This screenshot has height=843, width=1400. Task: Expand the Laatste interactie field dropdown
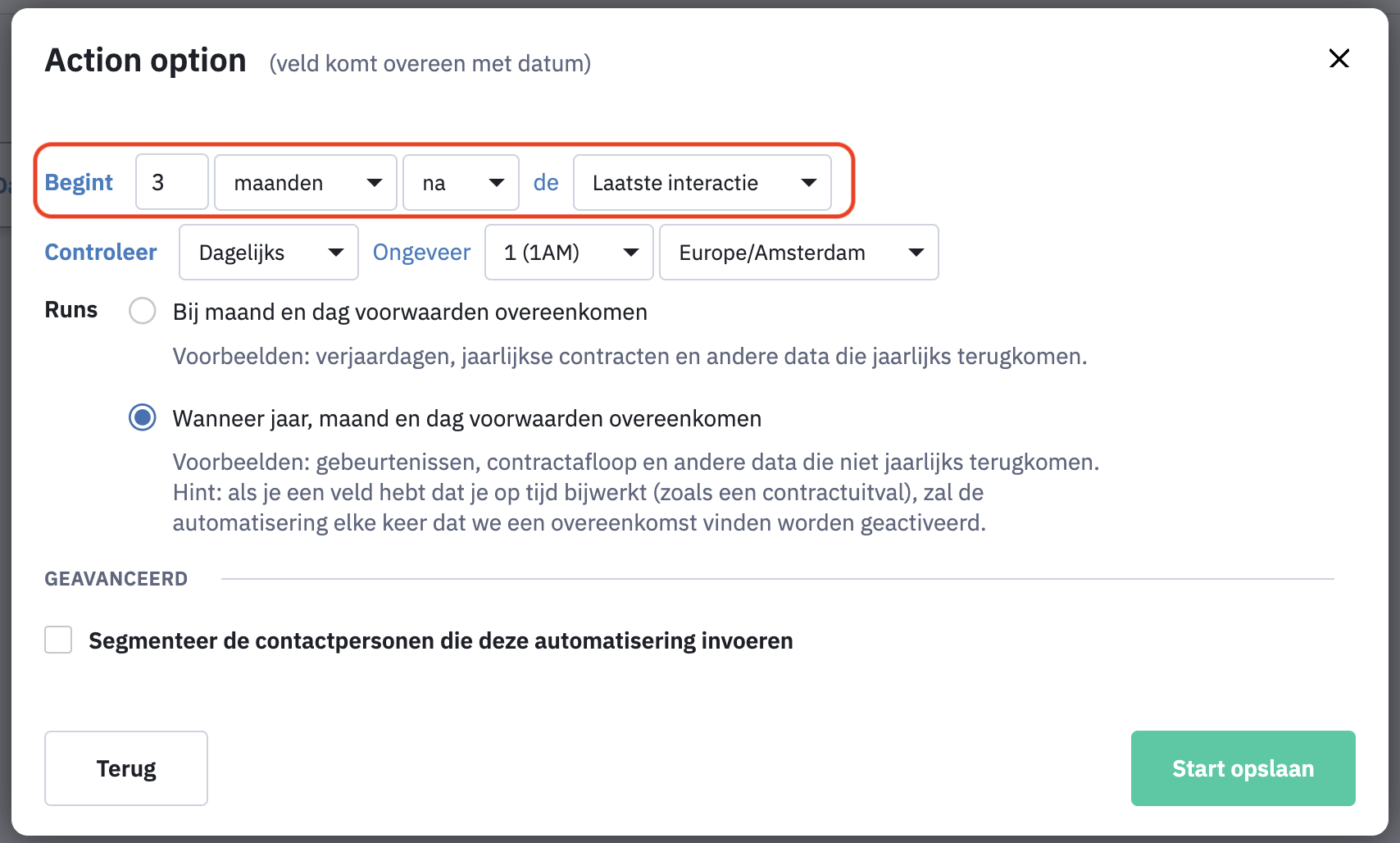tap(702, 182)
